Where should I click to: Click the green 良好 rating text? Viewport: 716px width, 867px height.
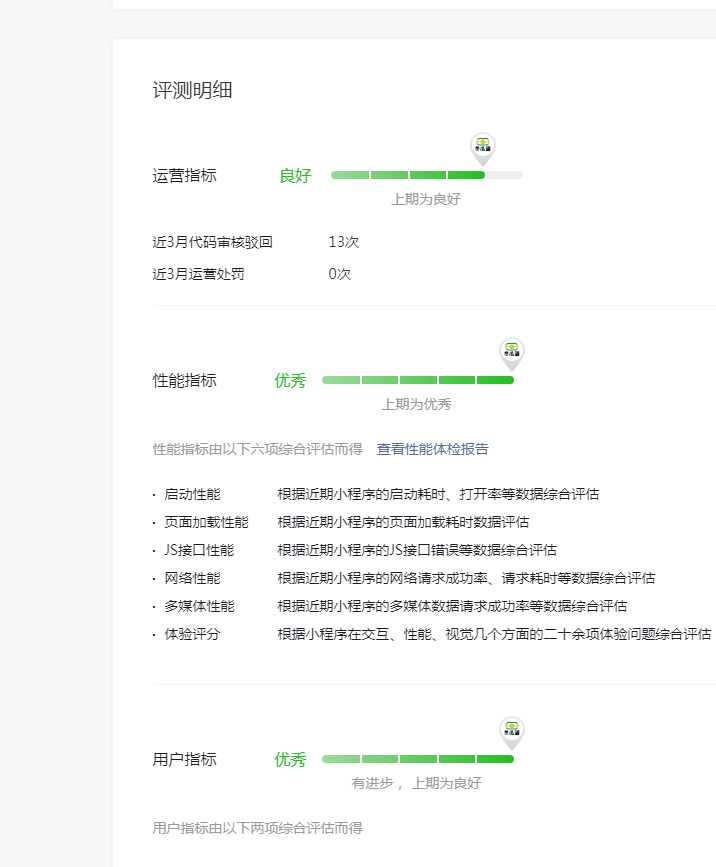(x=295, y=175)
